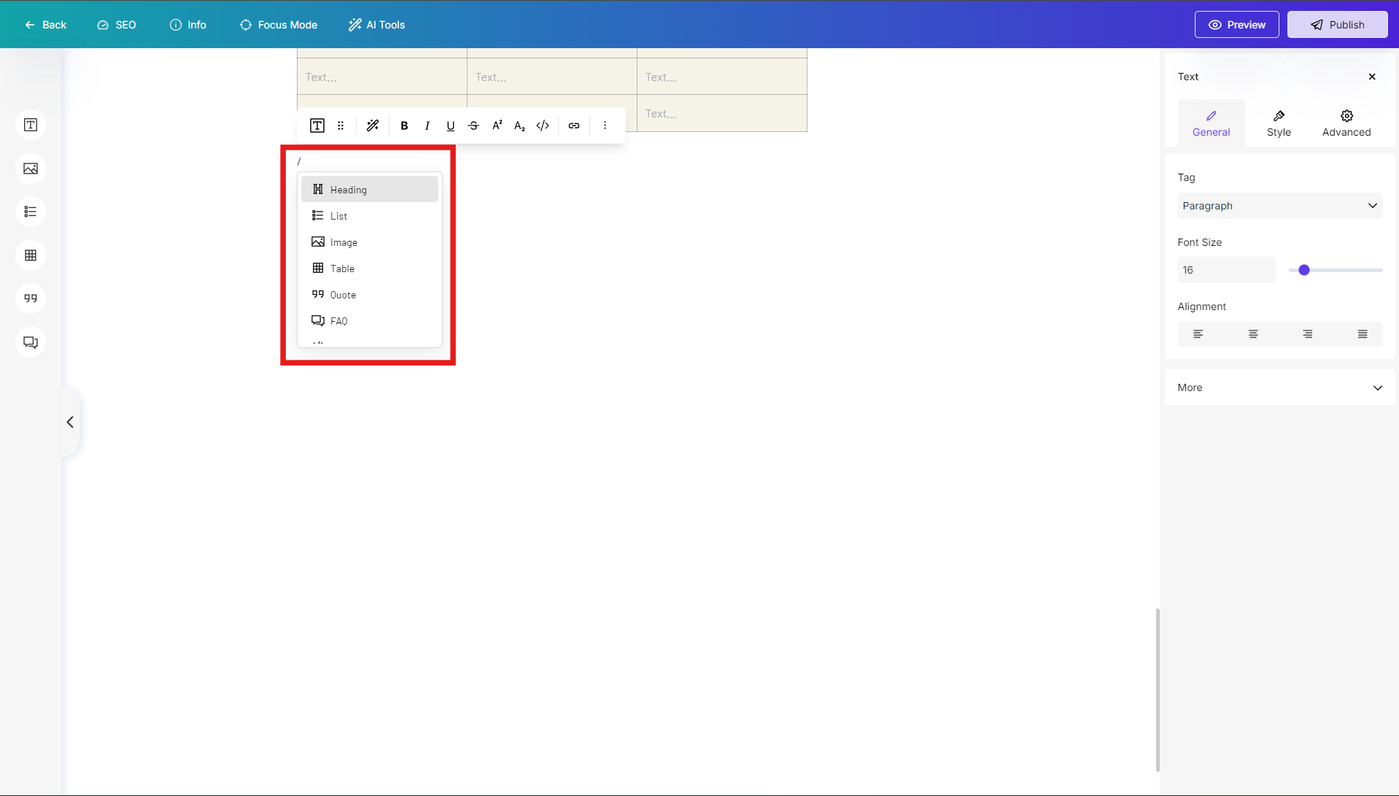
Task: Open inline code formatting icon
Action: pyautogui.click(x=543, y=126)
